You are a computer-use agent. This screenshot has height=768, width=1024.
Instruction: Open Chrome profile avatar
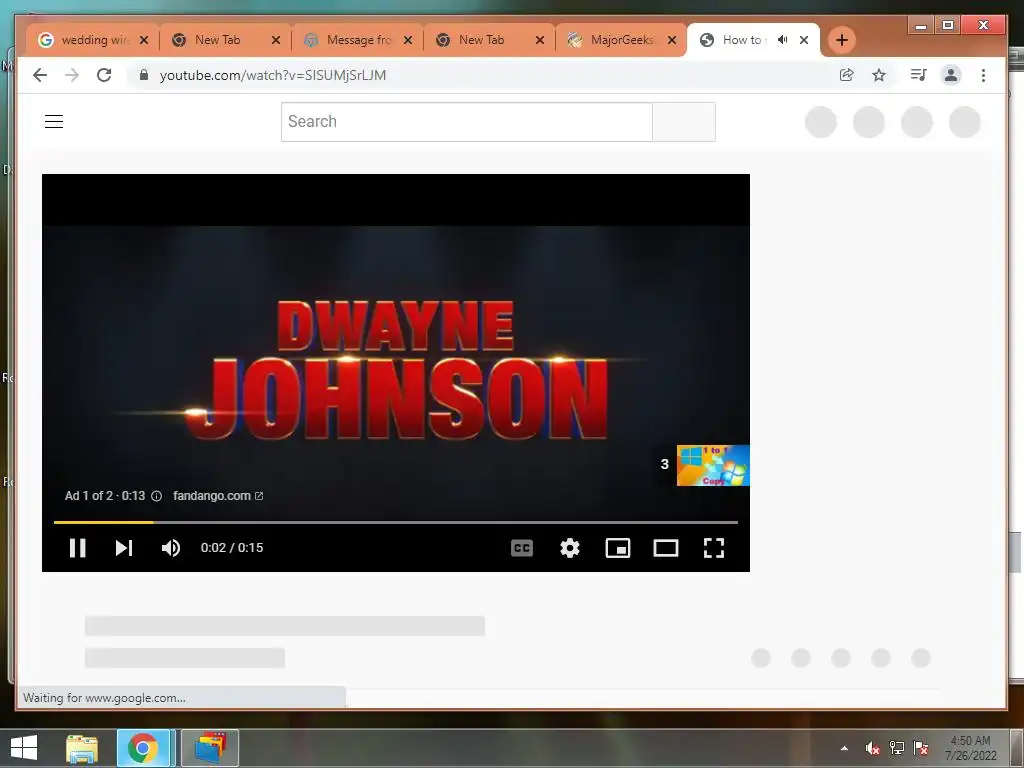[951, 75]
